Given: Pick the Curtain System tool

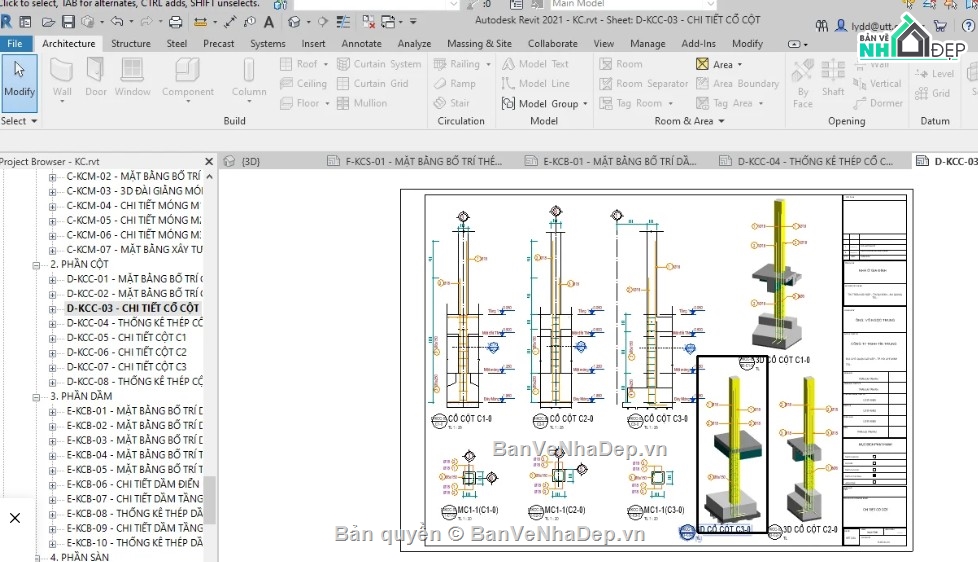Looking at the screenshot, I should (379, 64).
